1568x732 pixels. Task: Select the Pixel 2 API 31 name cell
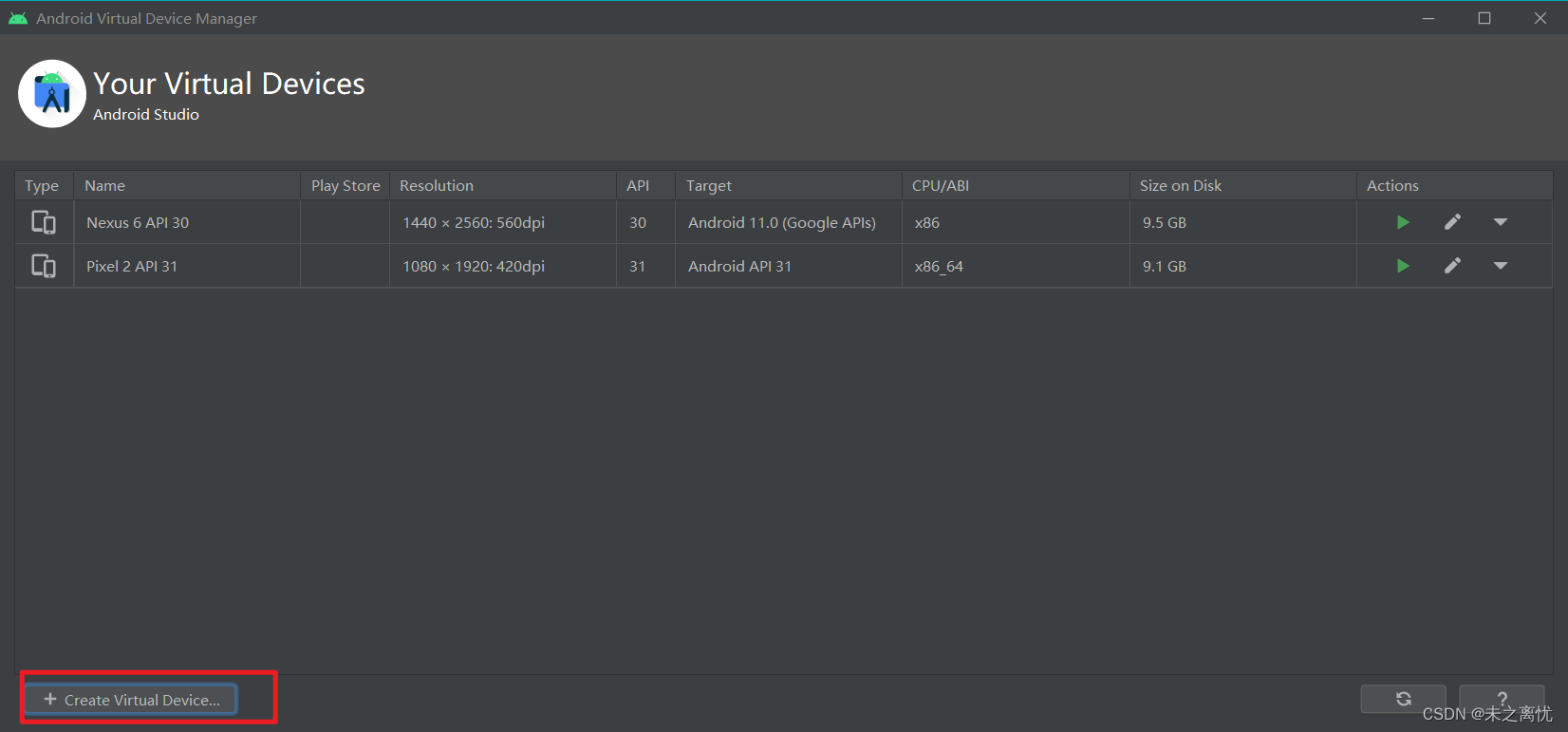point(187,266)
